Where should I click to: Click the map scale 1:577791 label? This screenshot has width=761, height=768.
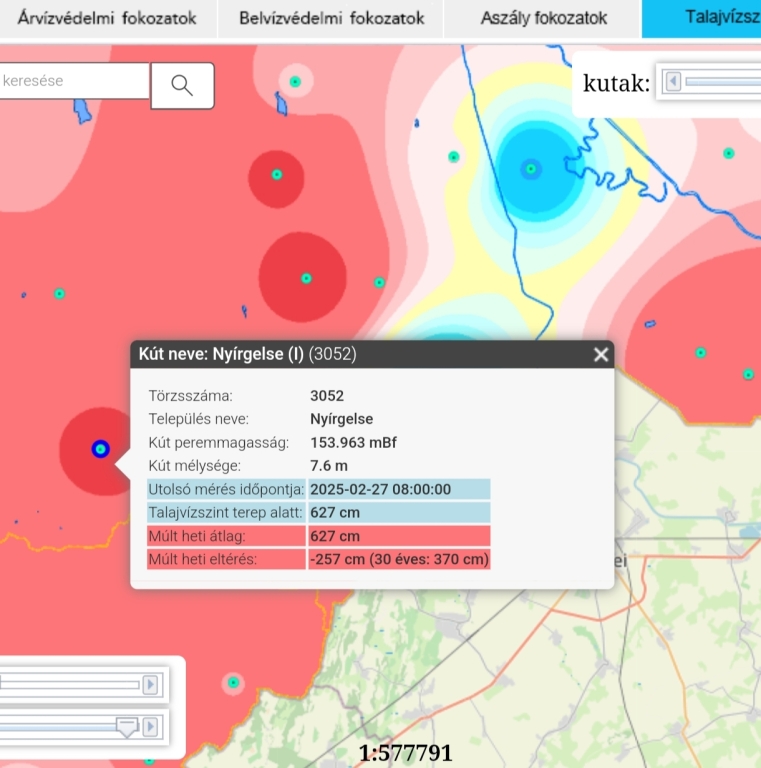click(x=405, y=753)
